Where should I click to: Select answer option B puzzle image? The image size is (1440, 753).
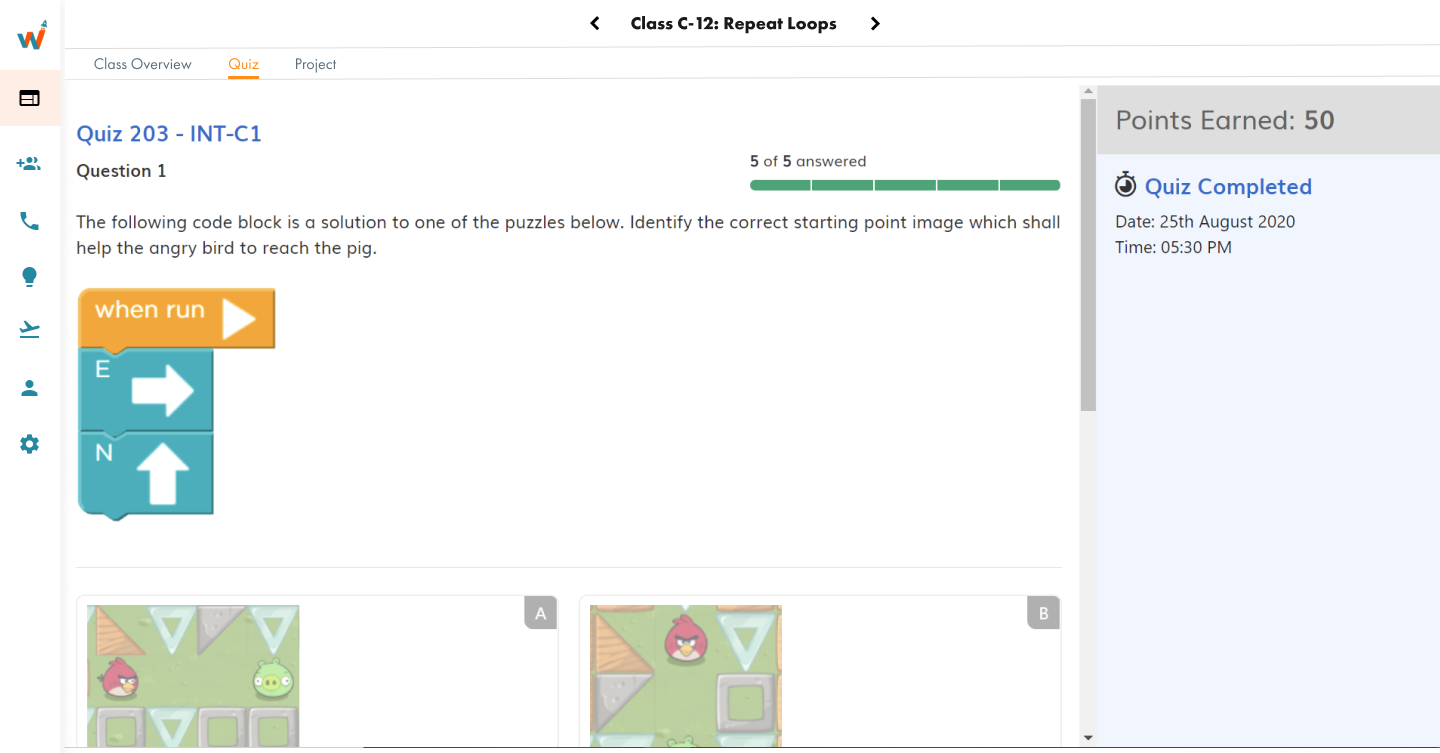pos(686,676)
